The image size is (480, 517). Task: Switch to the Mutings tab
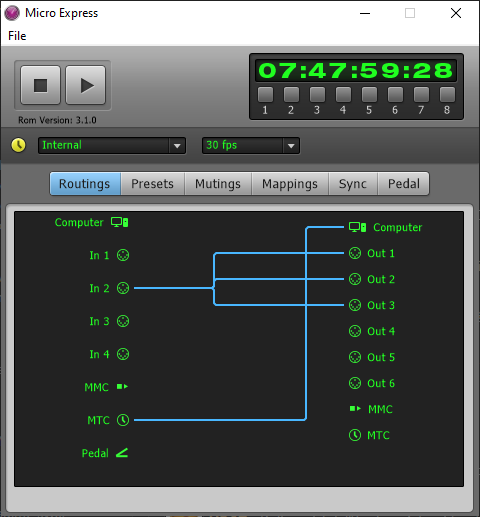218,184
